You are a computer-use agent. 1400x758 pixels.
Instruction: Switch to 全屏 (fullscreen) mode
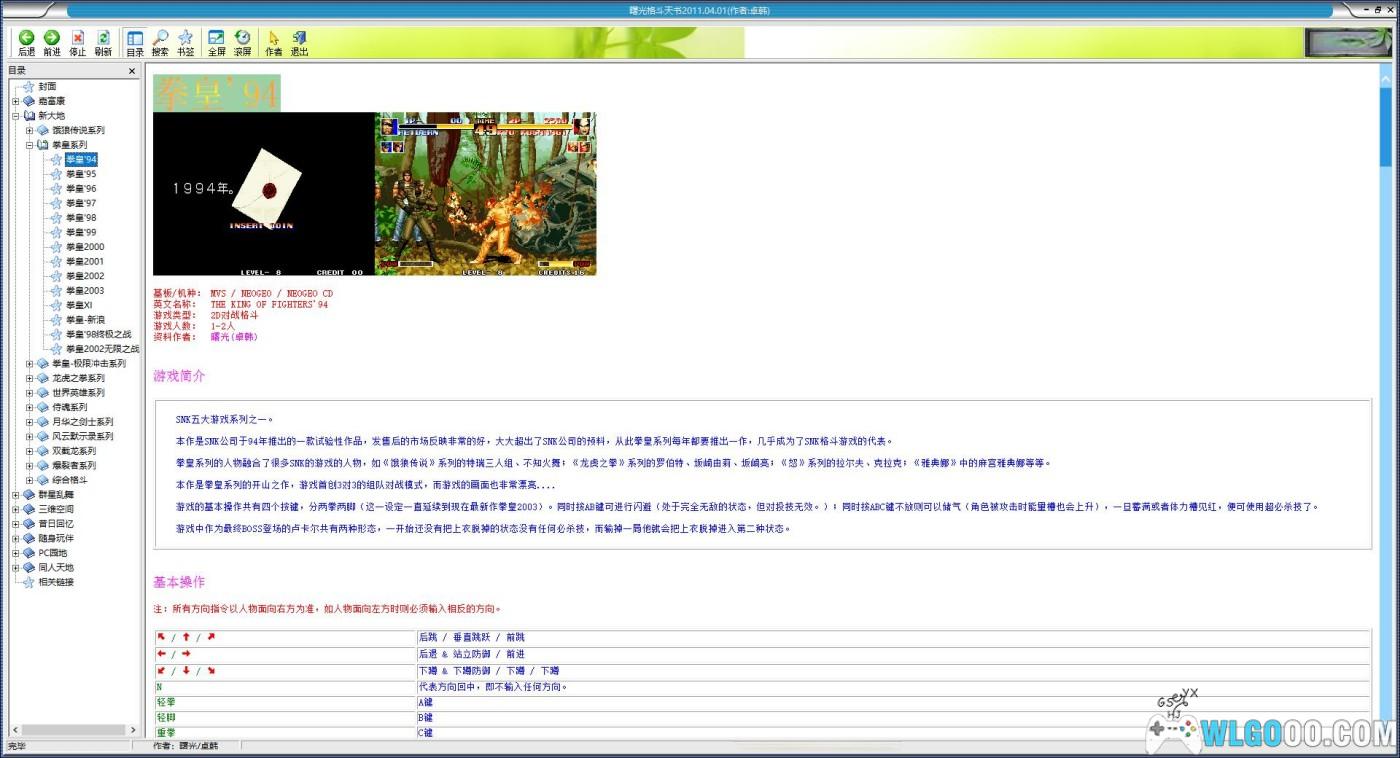tap(216, 42)
